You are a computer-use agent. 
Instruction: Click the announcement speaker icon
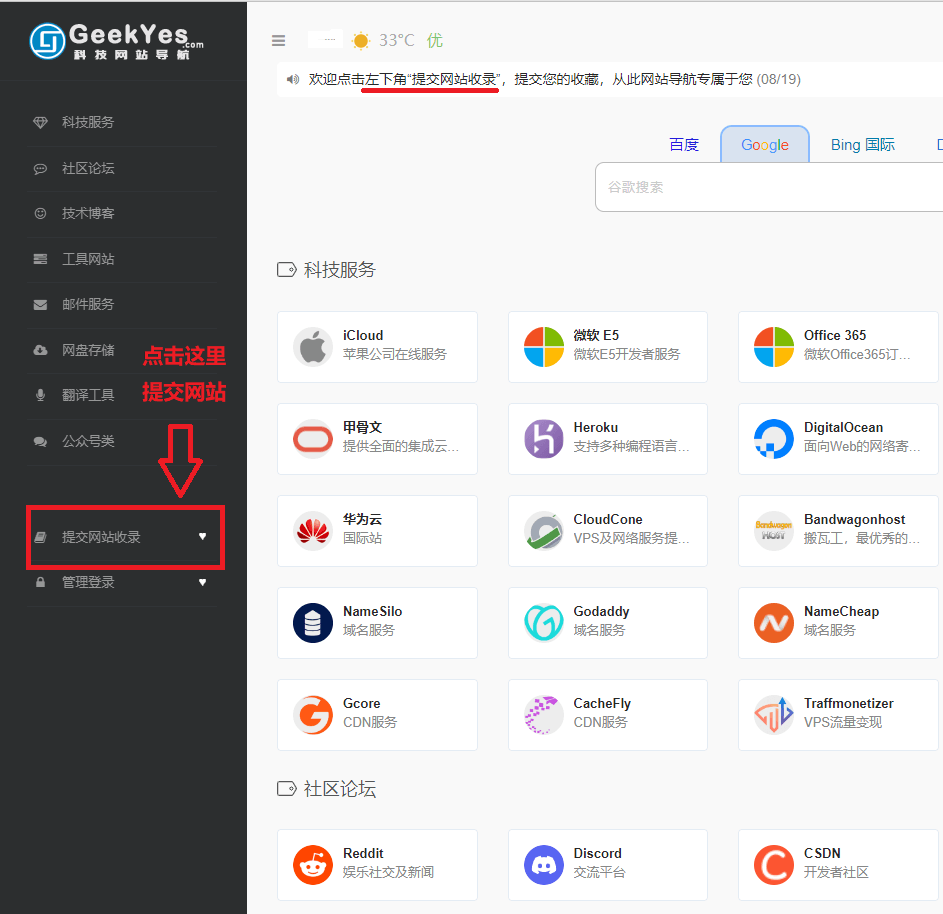pyautogui.click(x=293, y=79)
